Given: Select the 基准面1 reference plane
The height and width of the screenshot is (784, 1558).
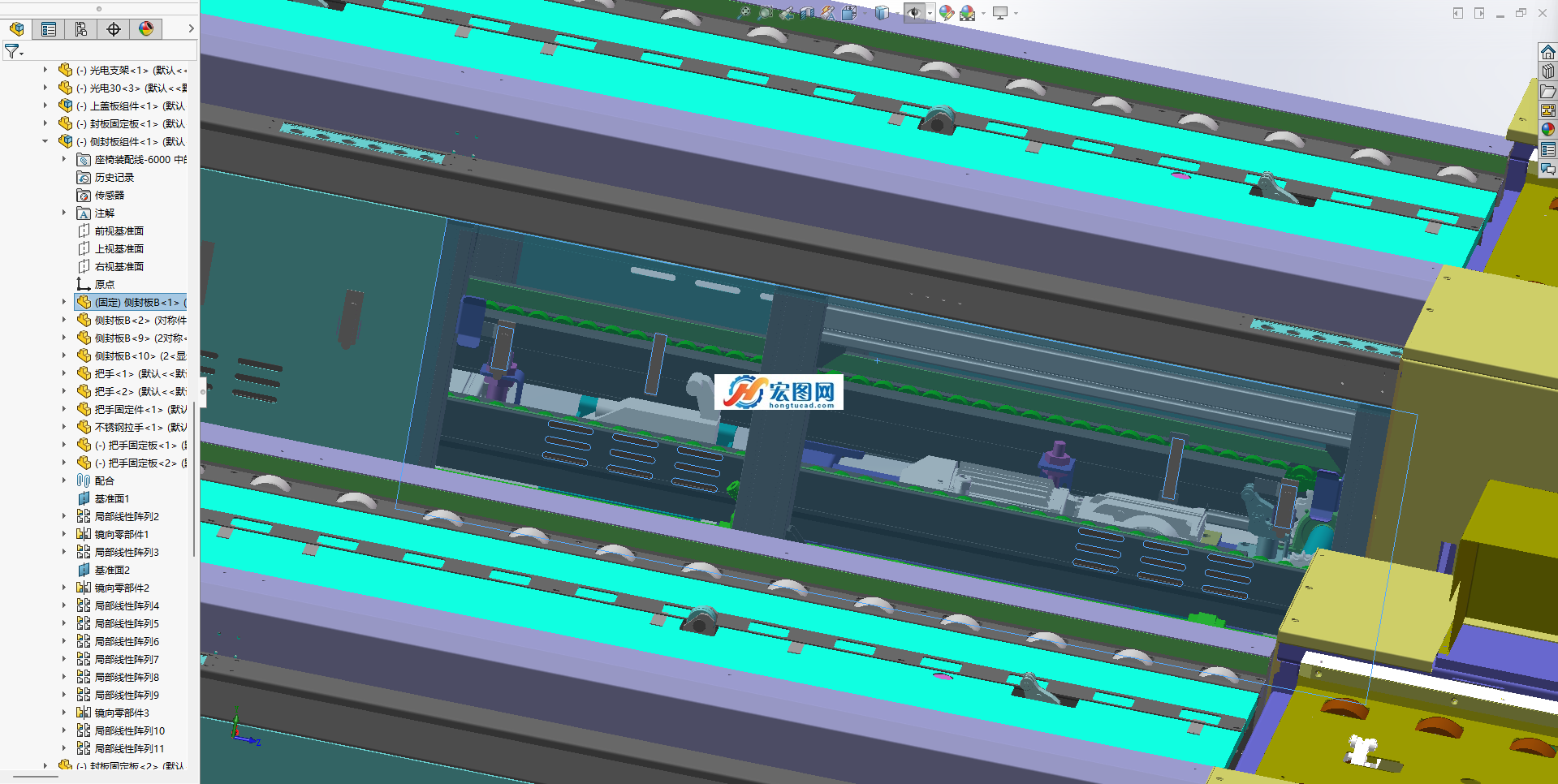Looking at the screenshot, I should click(x=103, y=498).
